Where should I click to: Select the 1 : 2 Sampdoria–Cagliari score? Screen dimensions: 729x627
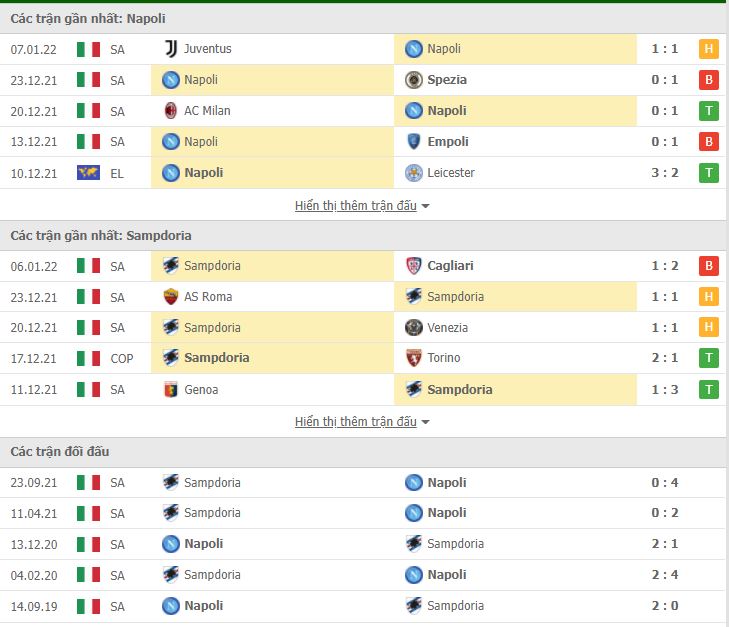[x=664, y=266]
